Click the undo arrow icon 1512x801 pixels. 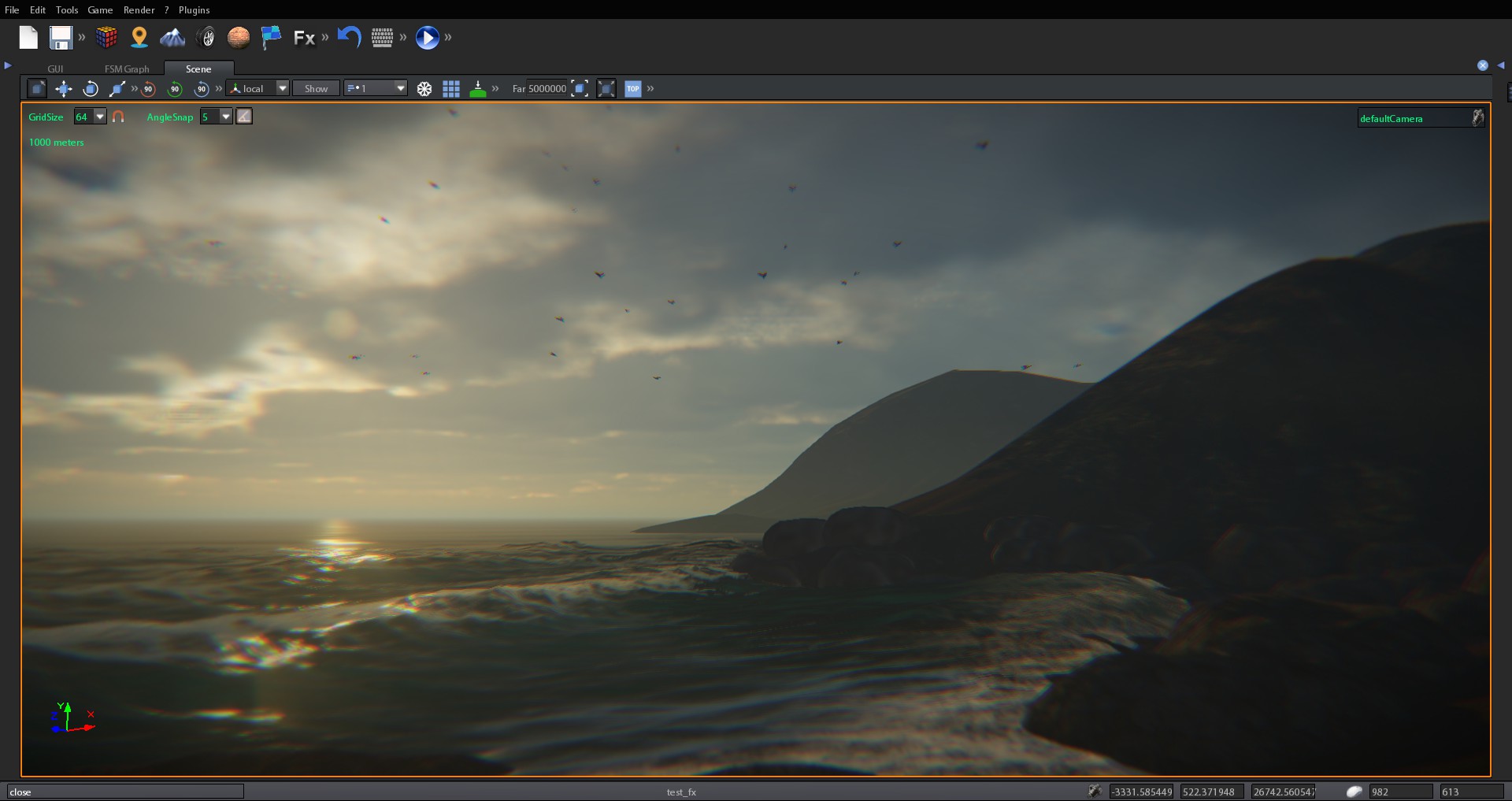click(x=349, y=37)
